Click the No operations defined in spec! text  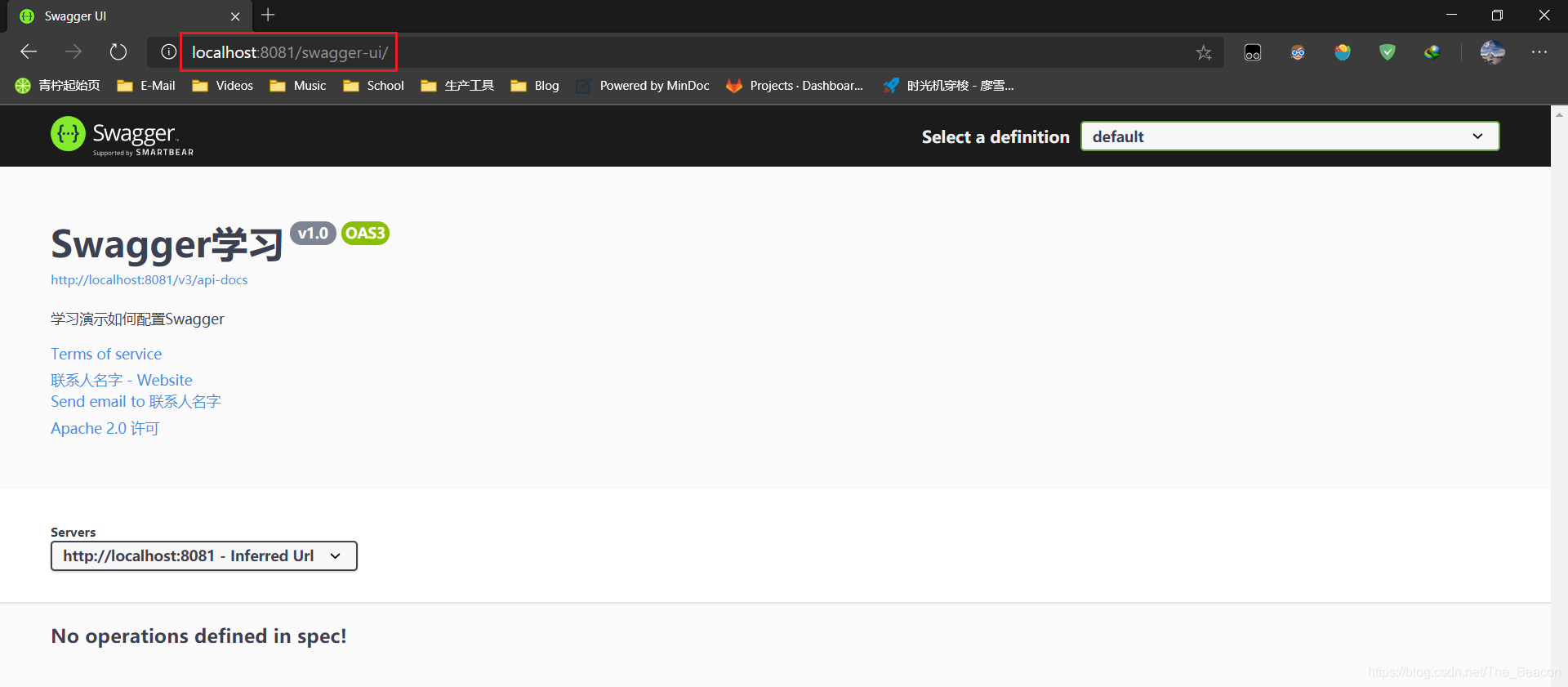coord(198,636)
